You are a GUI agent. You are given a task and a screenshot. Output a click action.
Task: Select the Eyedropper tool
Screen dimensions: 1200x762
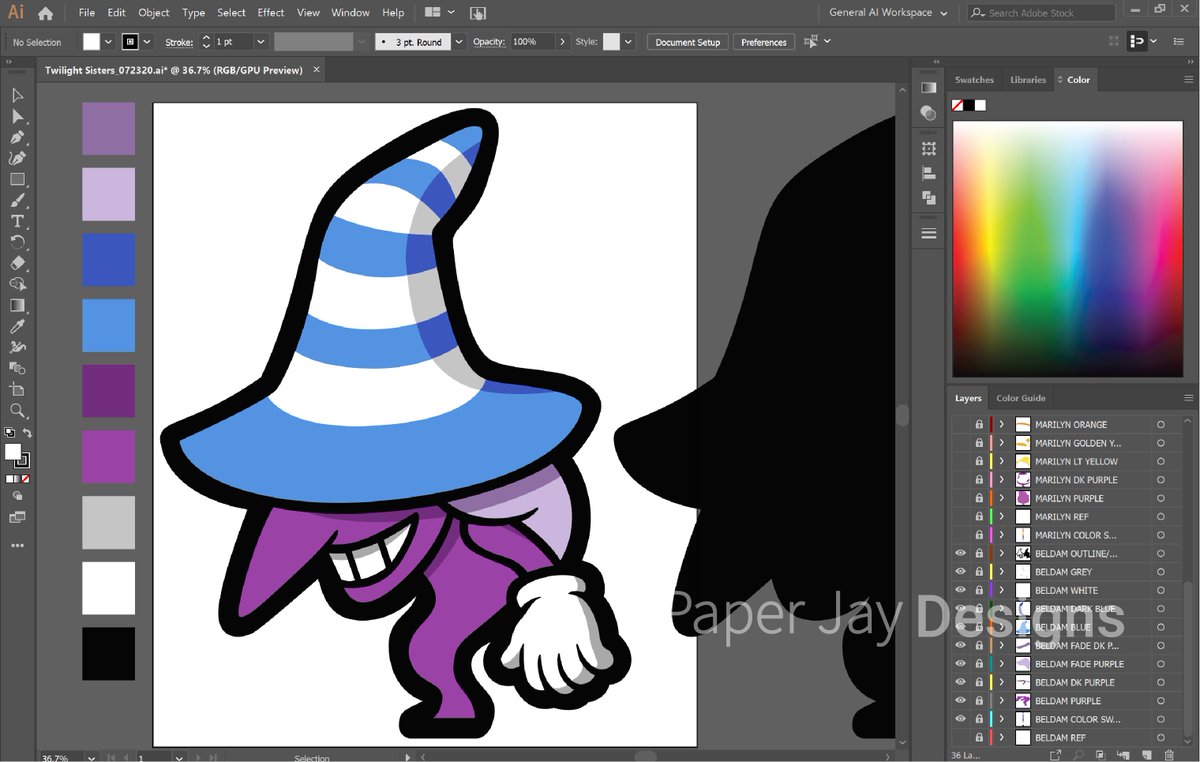(17, 326)
